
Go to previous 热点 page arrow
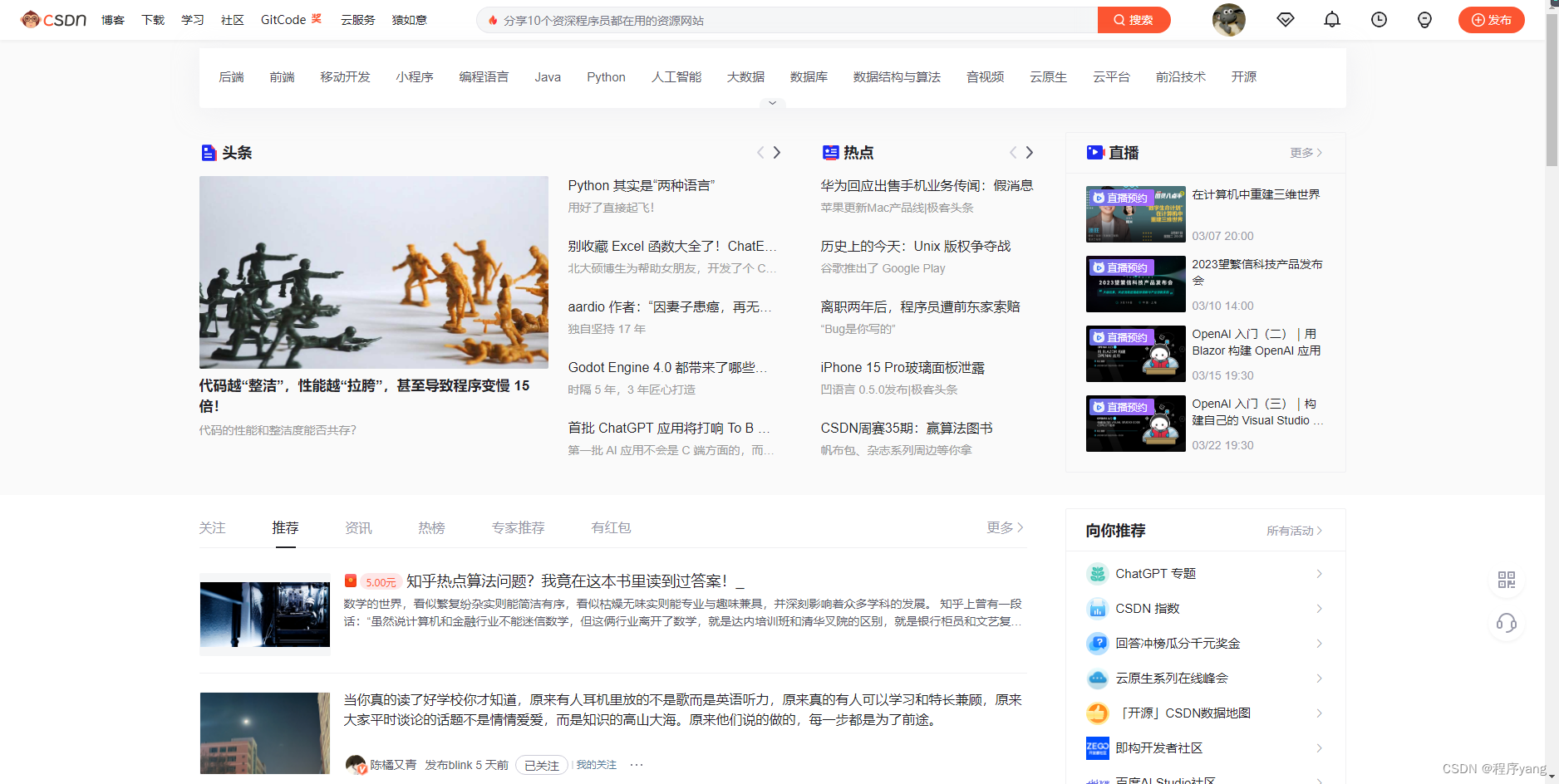(1012, 153)
